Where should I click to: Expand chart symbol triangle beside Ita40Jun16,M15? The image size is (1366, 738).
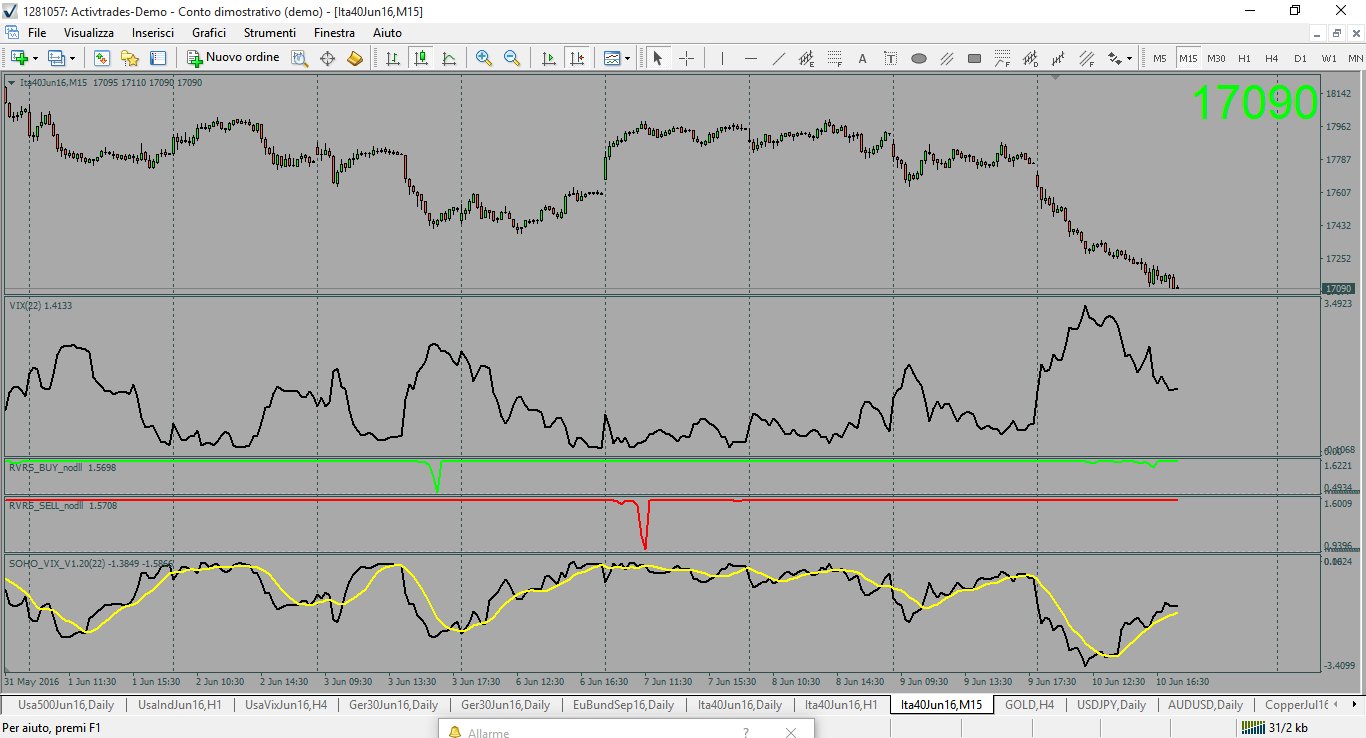[11, 83]
